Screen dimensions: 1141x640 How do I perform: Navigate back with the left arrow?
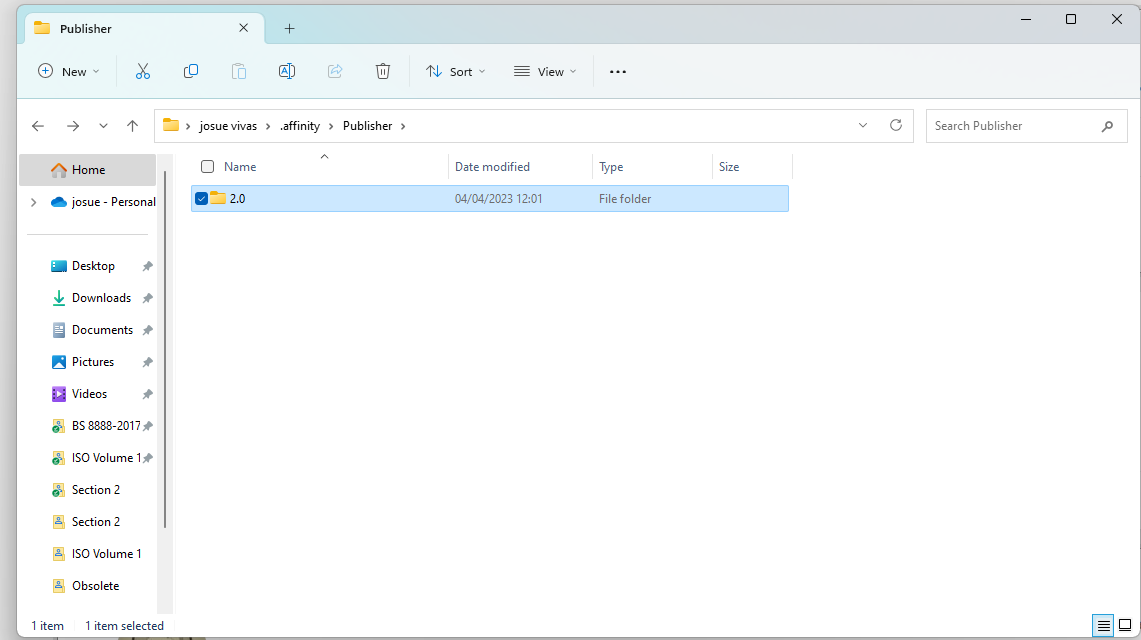(x=38, y=126)
